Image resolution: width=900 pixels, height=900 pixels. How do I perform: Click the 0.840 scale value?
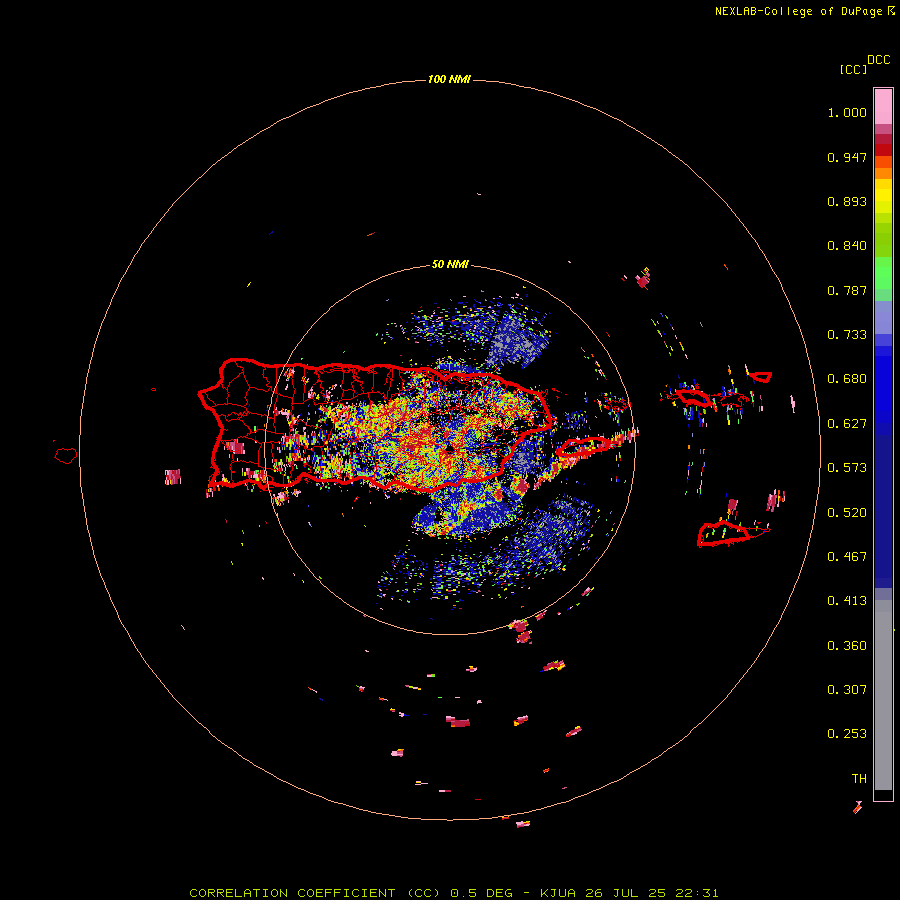pyautogui.click(x=847, y=246)
